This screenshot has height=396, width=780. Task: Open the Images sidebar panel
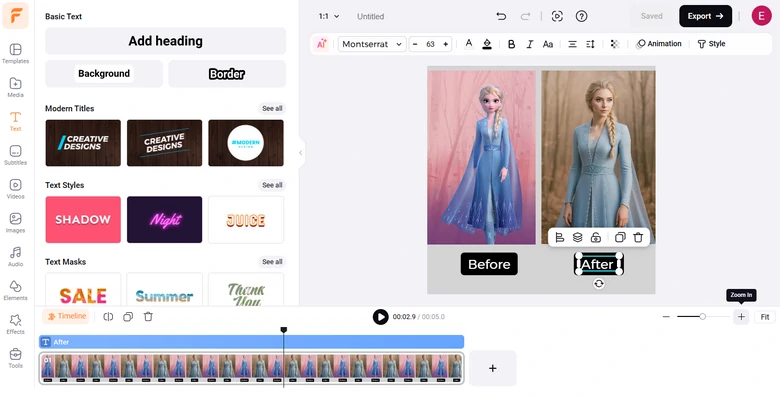15,222
